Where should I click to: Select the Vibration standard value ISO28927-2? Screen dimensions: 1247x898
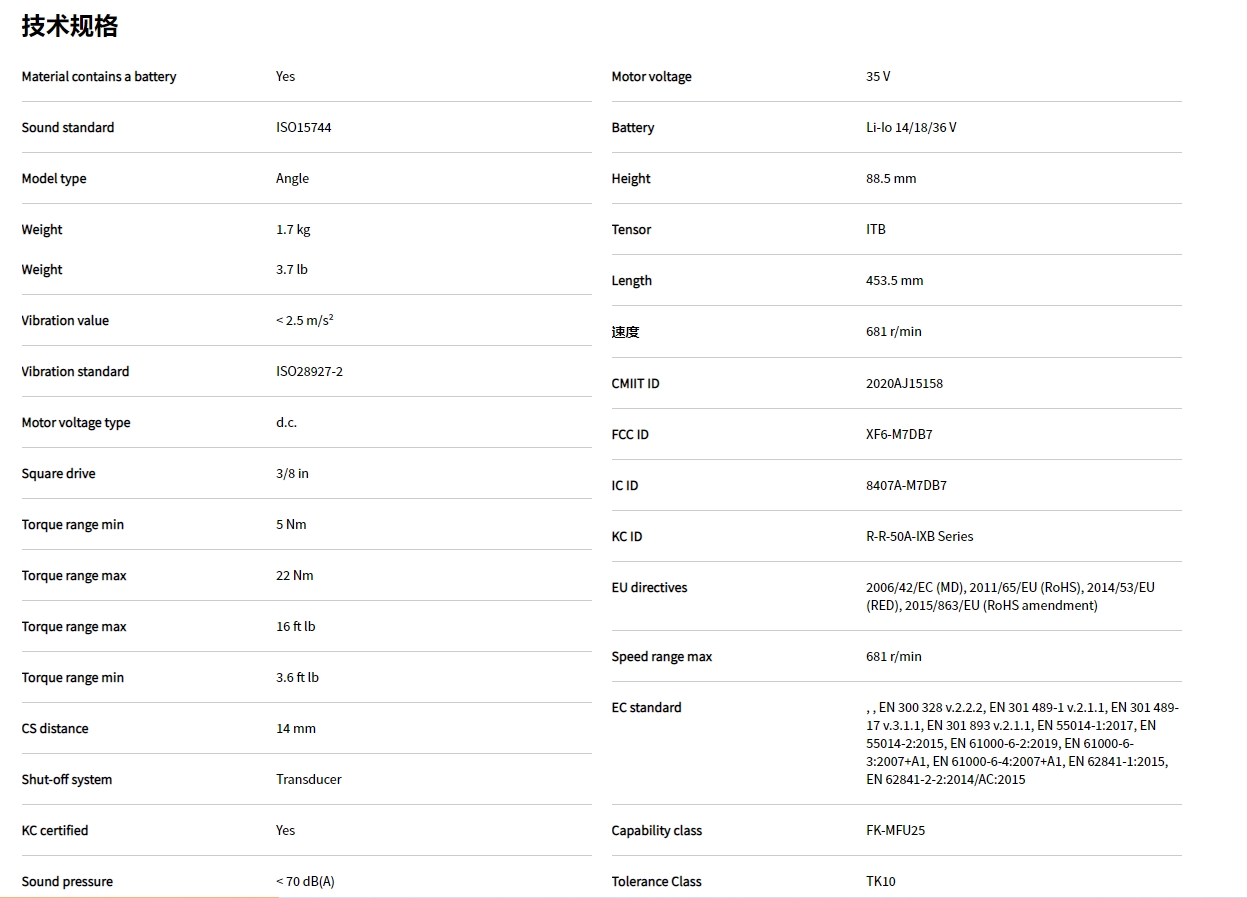[x=309, y=371]
